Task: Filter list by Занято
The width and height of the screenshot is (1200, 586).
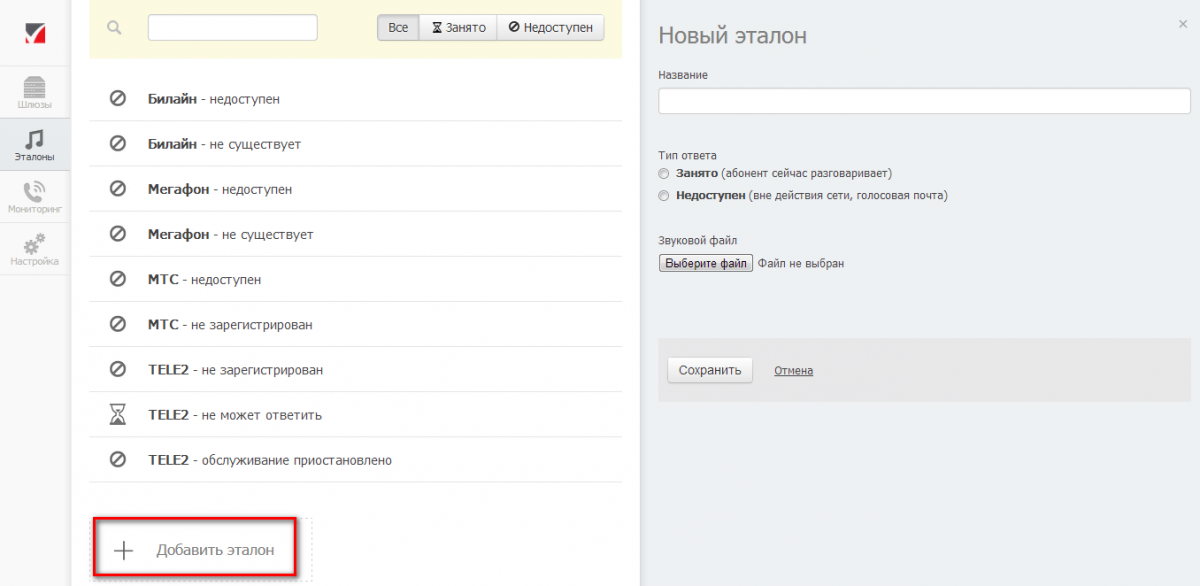Action: (x=458, y=28)
